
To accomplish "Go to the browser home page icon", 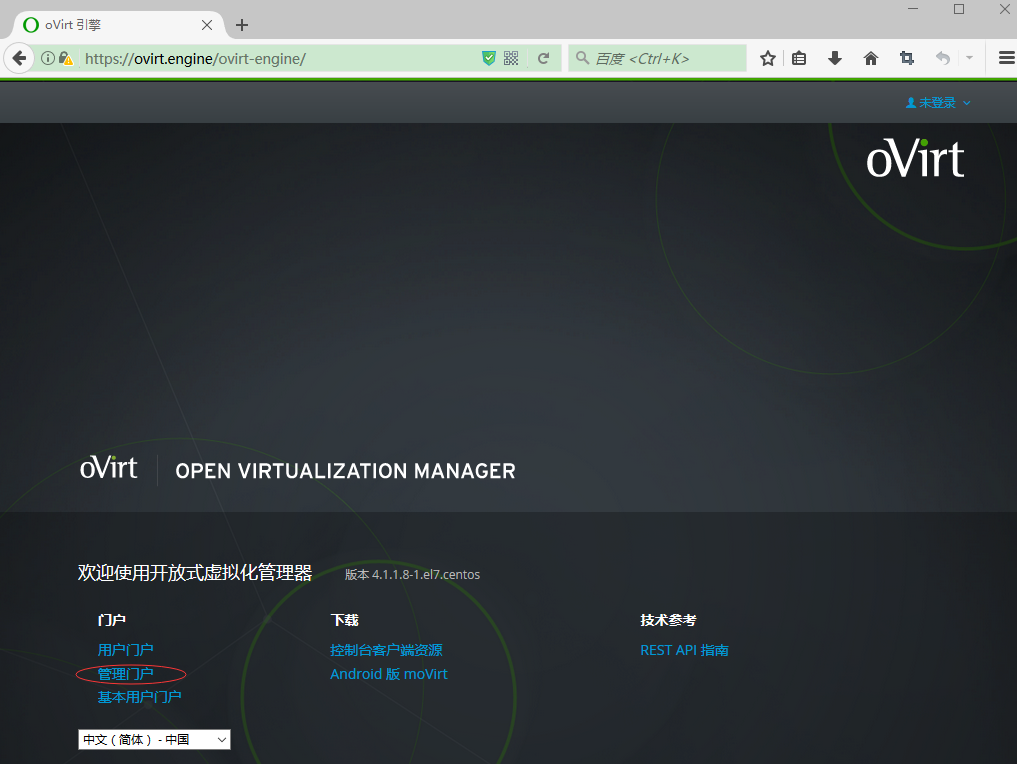I will [871, 58].
